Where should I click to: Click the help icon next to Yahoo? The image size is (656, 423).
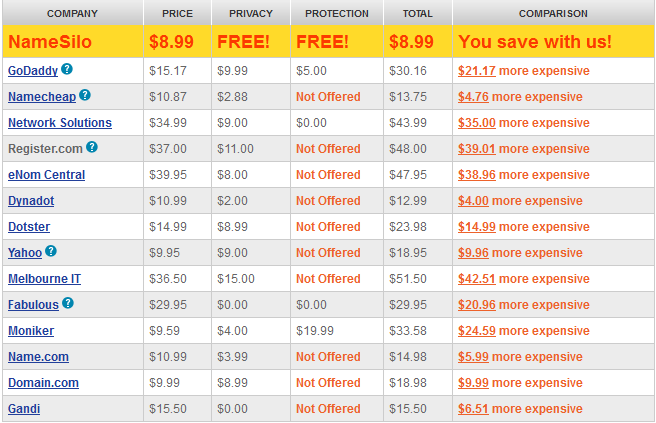51,252
